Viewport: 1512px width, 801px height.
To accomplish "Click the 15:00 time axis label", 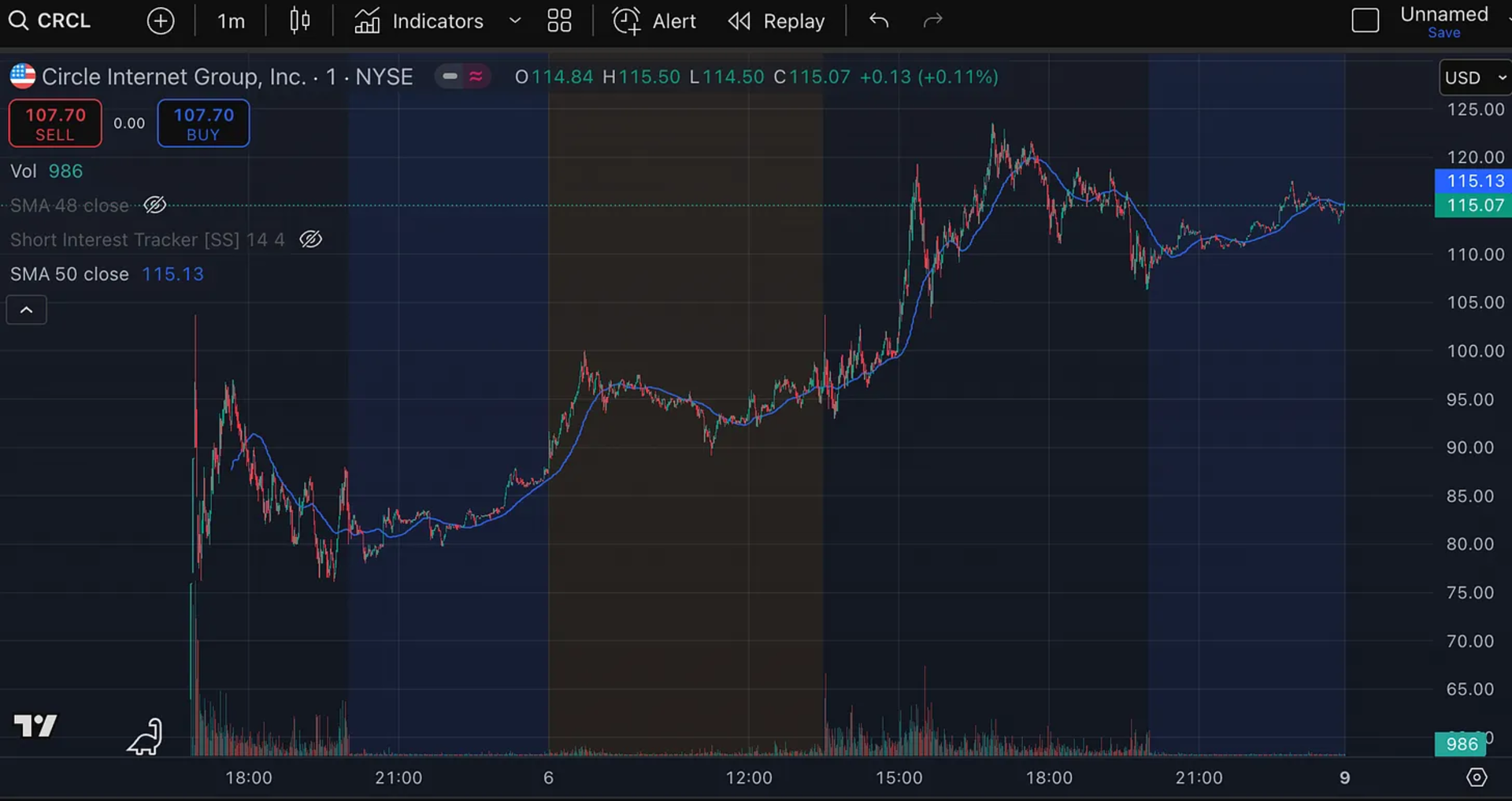I will 899,778.
